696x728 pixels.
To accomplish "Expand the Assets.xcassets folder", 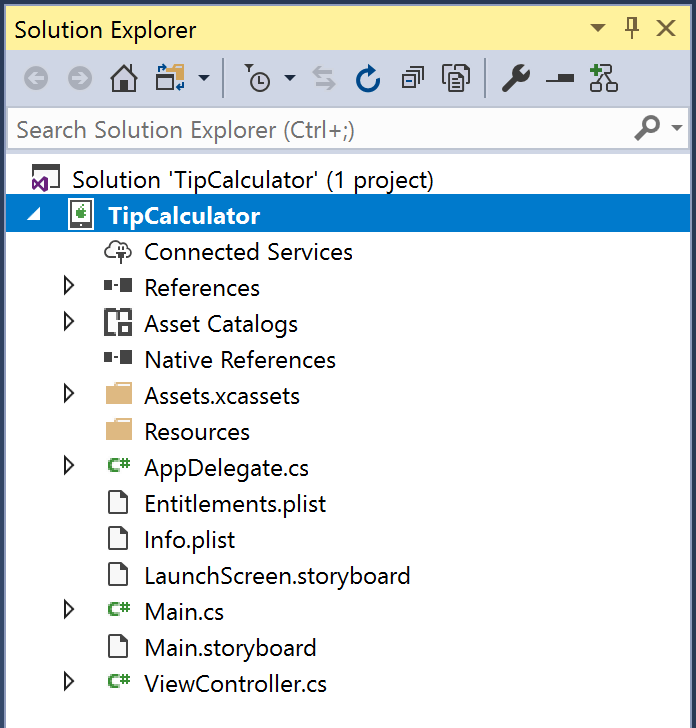I will click(x=69, y=393).
